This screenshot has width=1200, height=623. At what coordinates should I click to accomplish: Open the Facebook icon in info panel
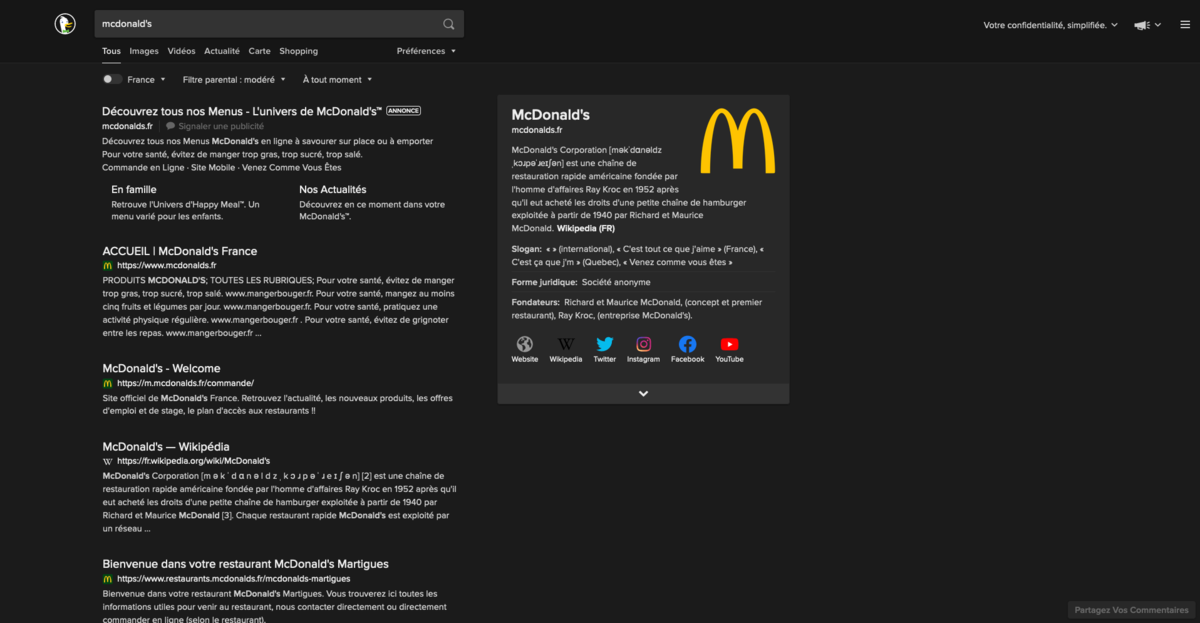(687, 344)
